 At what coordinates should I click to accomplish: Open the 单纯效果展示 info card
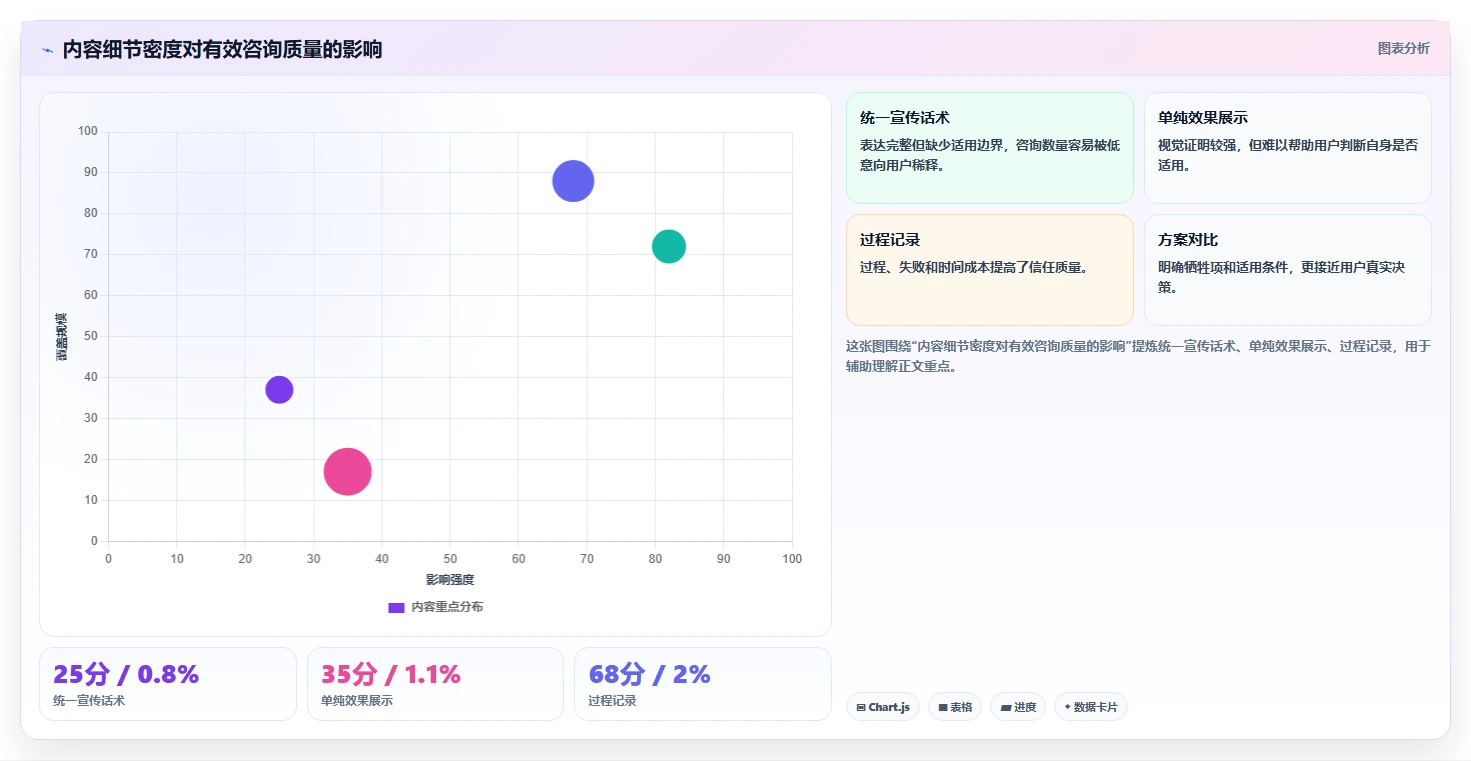[1287, 148]
